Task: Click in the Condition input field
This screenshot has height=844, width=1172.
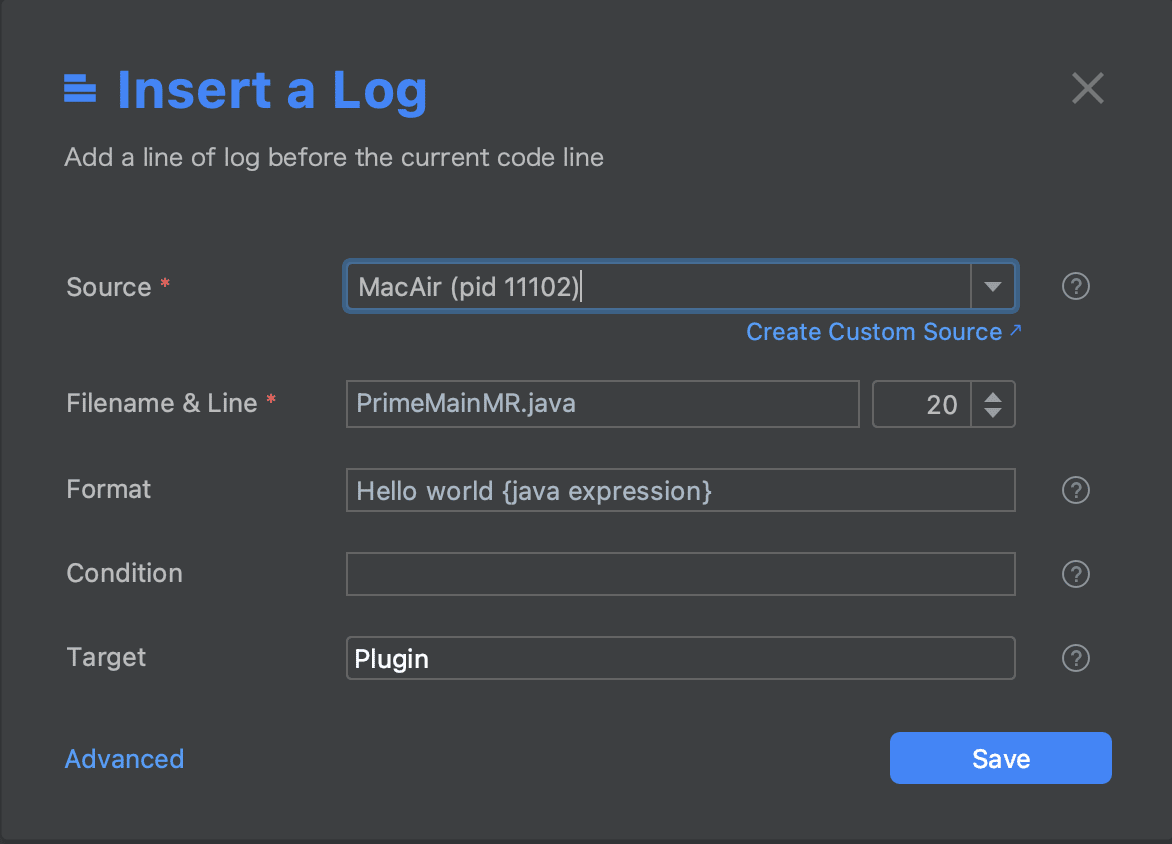Action: (x=680, y=574)
